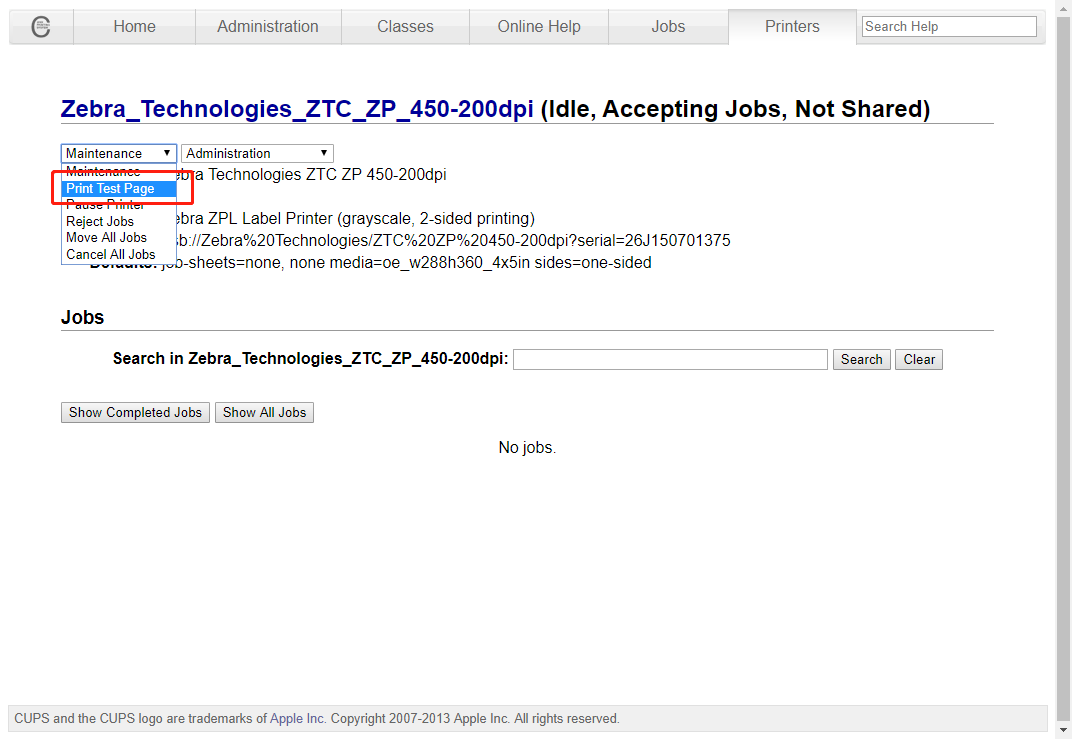Click the scrollbar down arrow
This screenshot has width=1072, height=739.
click(x=1064, y=731)
